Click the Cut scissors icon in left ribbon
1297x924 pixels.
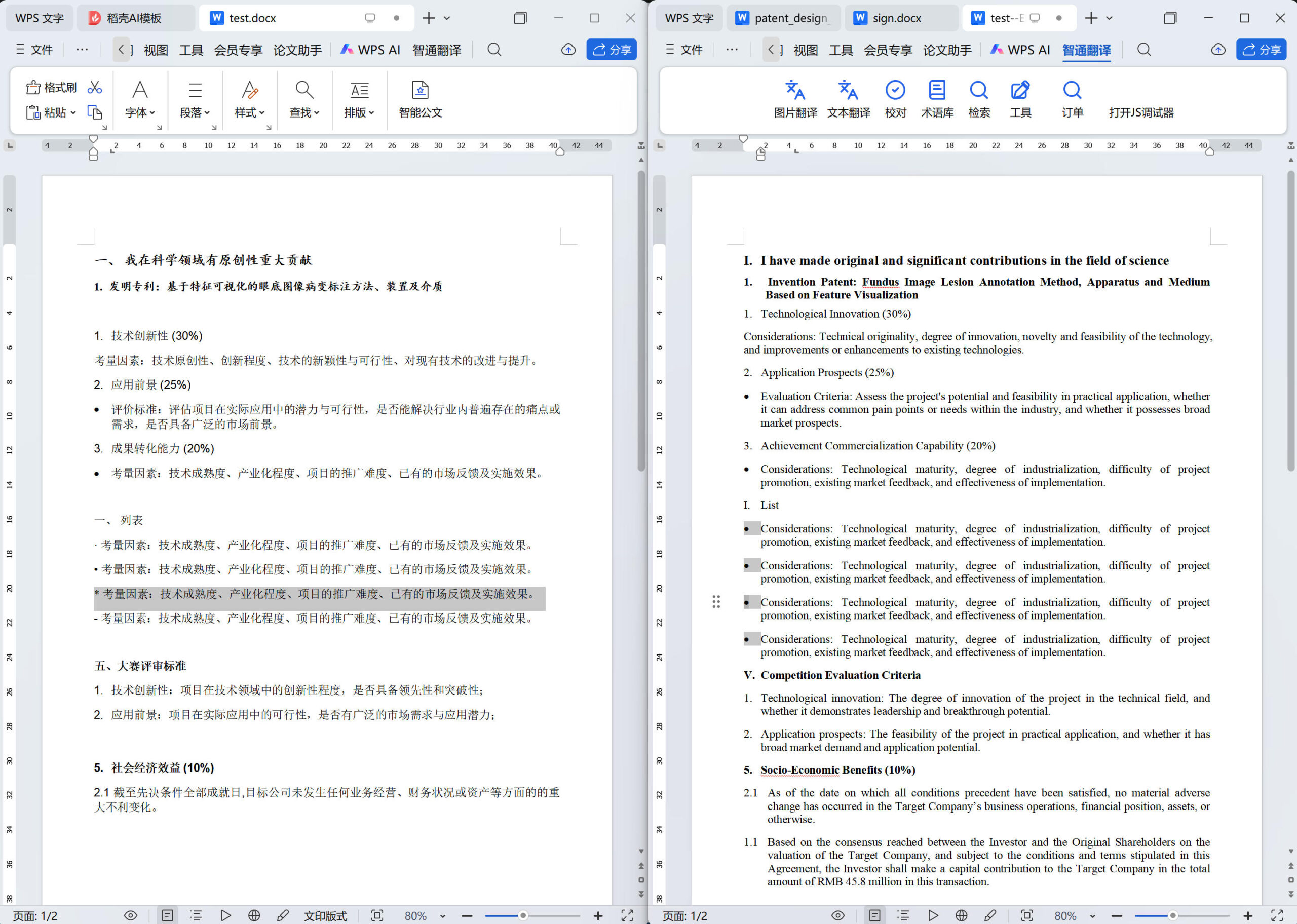click(x=94, y=87)
